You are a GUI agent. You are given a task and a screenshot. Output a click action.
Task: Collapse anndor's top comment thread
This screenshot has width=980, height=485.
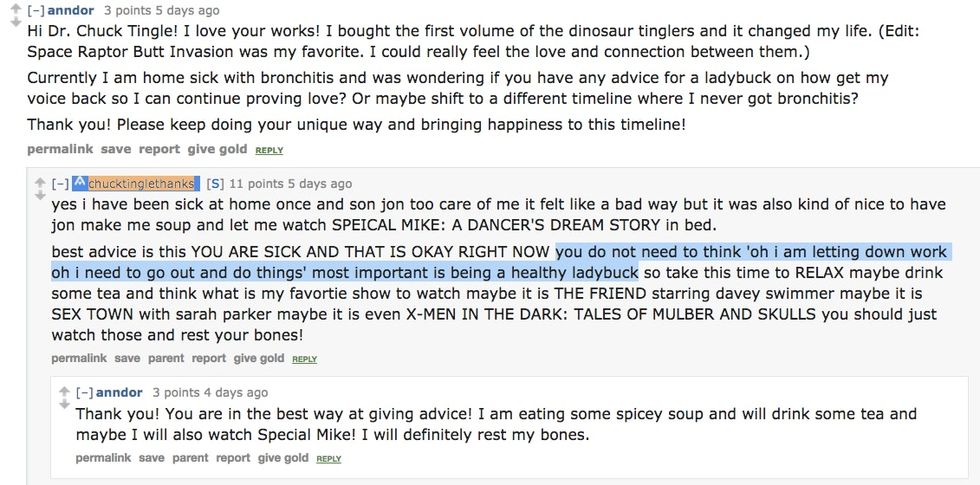(36, 11)
